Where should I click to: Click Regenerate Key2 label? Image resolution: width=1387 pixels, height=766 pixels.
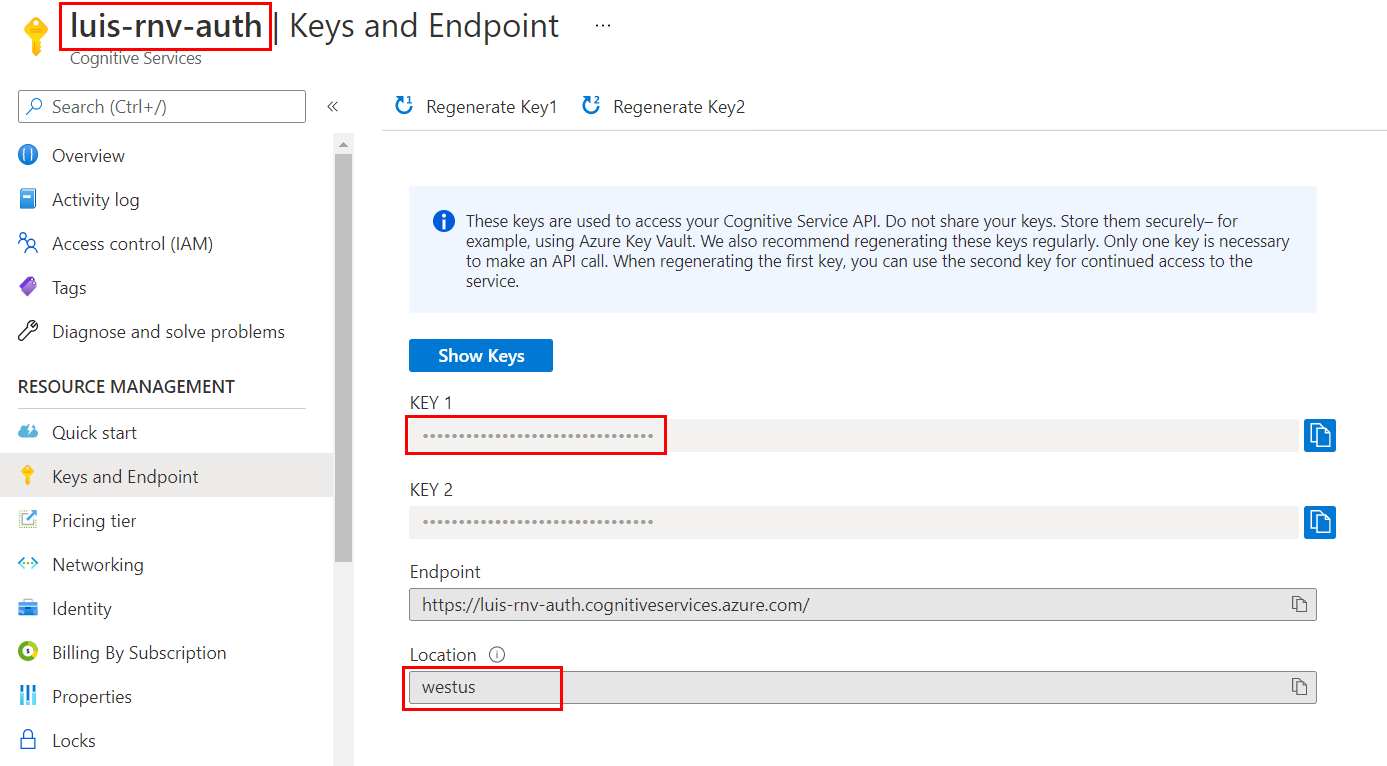point(679,107)
